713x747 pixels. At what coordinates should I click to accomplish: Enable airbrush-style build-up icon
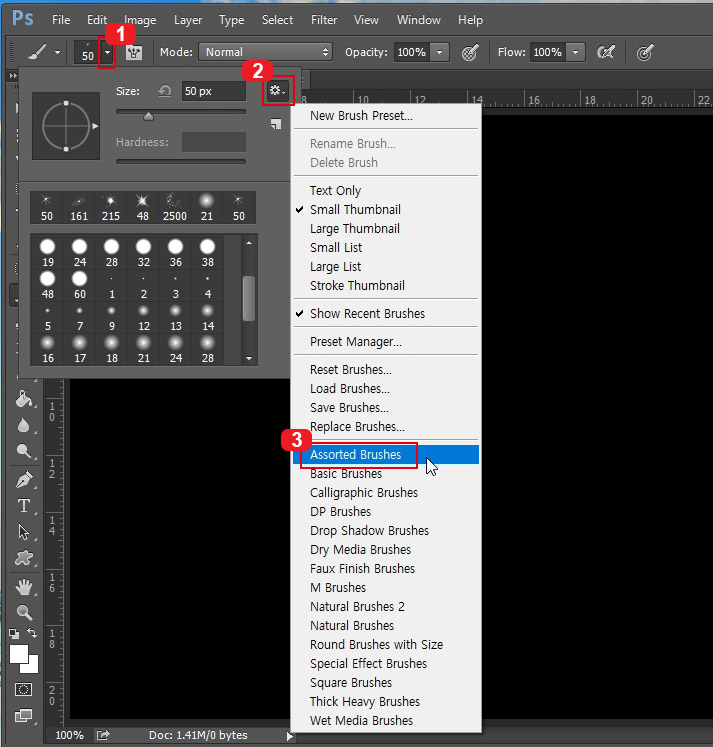click(605, 52)
